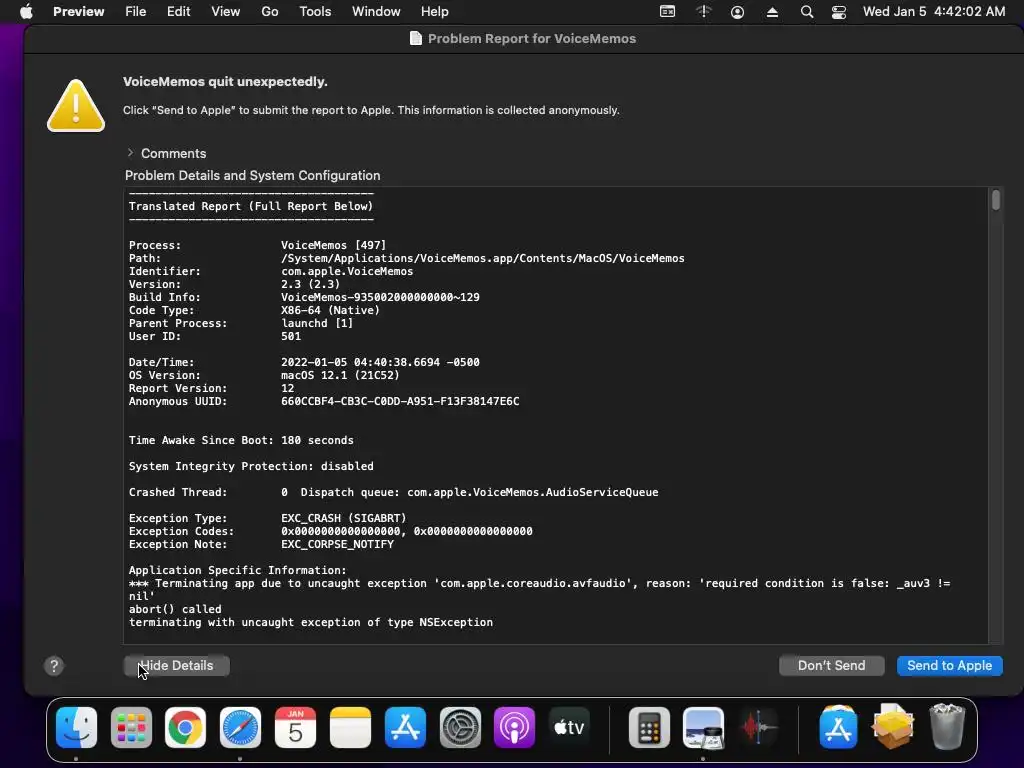The height and width of the screenshot is (768, 1024).
Task: Open Podcasts from the Dock
Action: coord(514,727)
